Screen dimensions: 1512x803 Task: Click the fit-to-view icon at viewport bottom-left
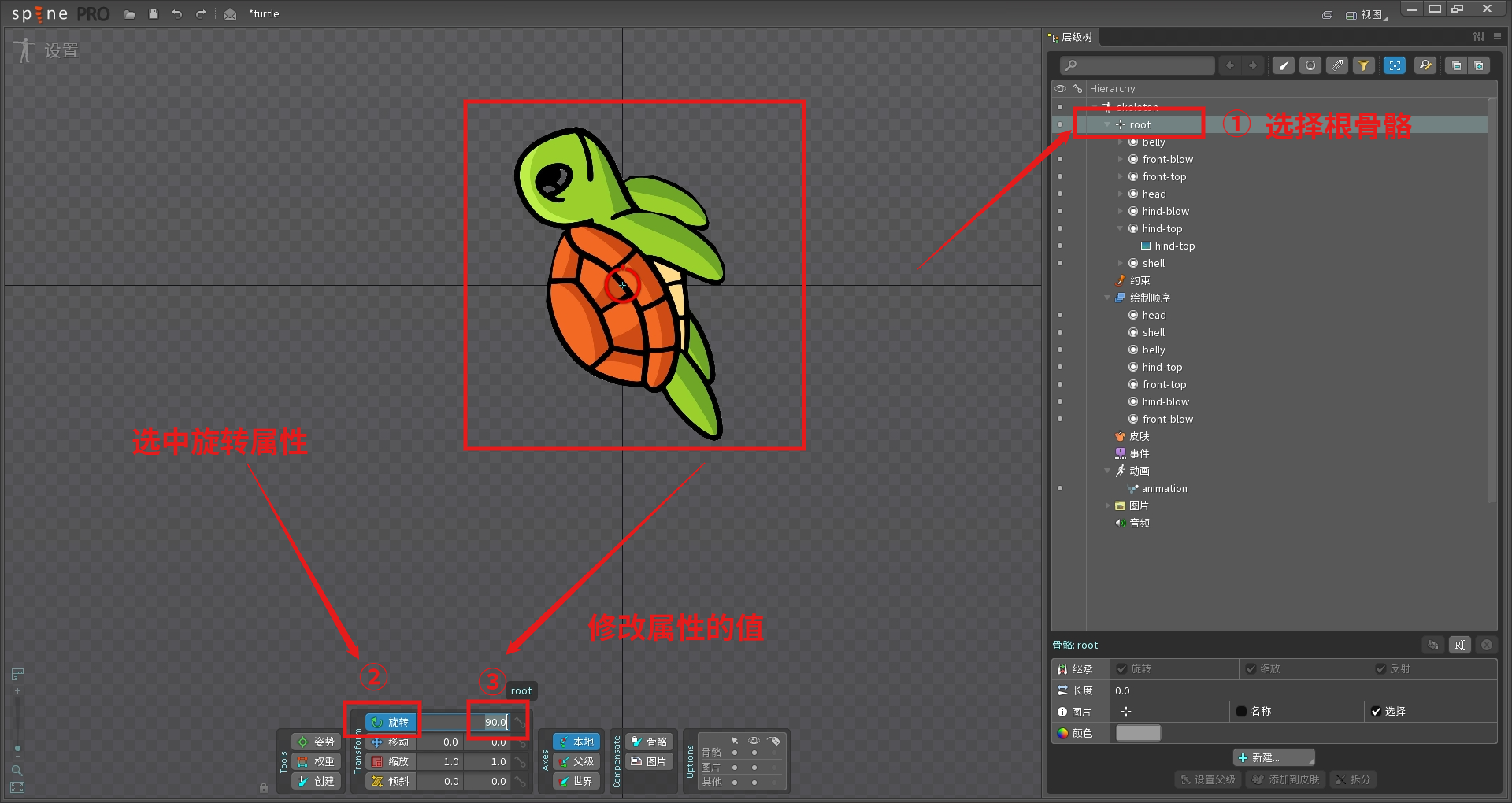tap(17, 787)
